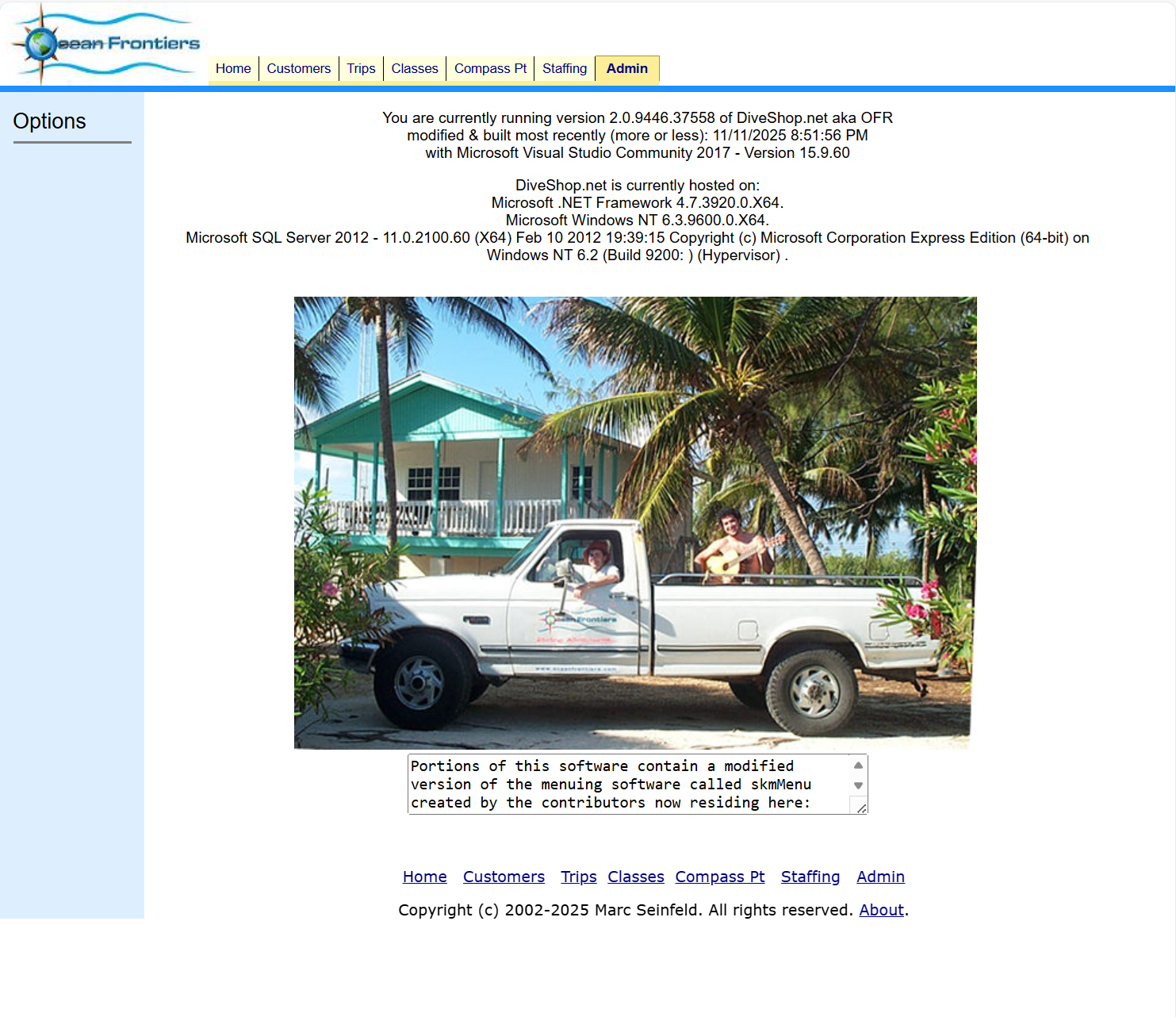This screenshot has height=1017, width=1176.
Task: Switch to the Customers tab in the top menu
Action: click(x=298, y=68)
